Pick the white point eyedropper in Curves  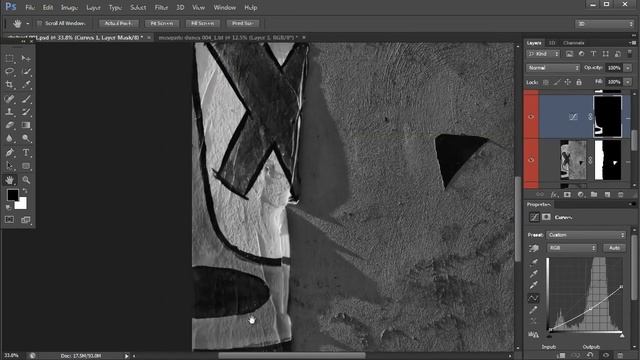click(533, 285)
